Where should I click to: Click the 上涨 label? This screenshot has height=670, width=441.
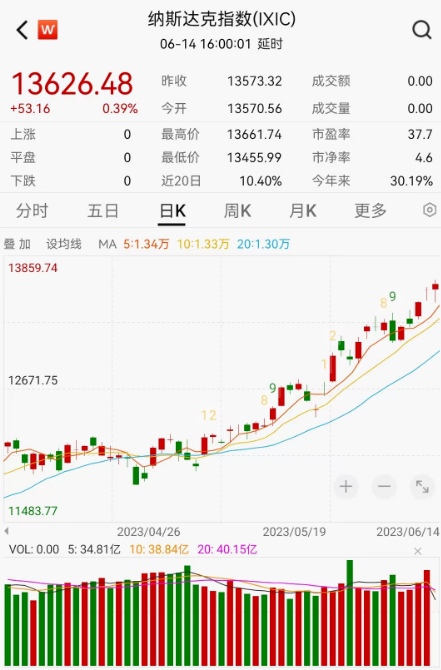click(23, 135)
